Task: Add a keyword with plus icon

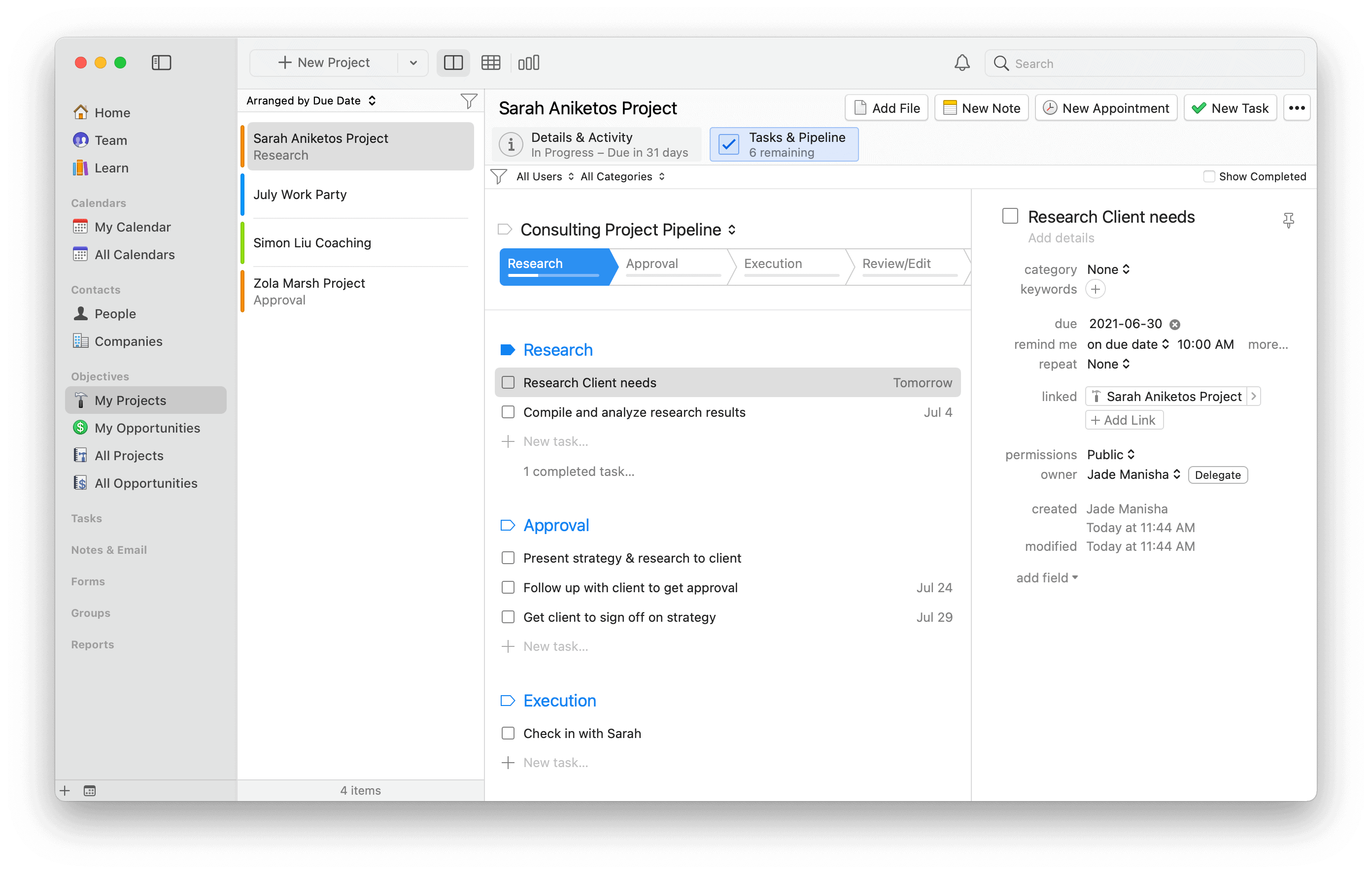Action: coord(1095,289)
